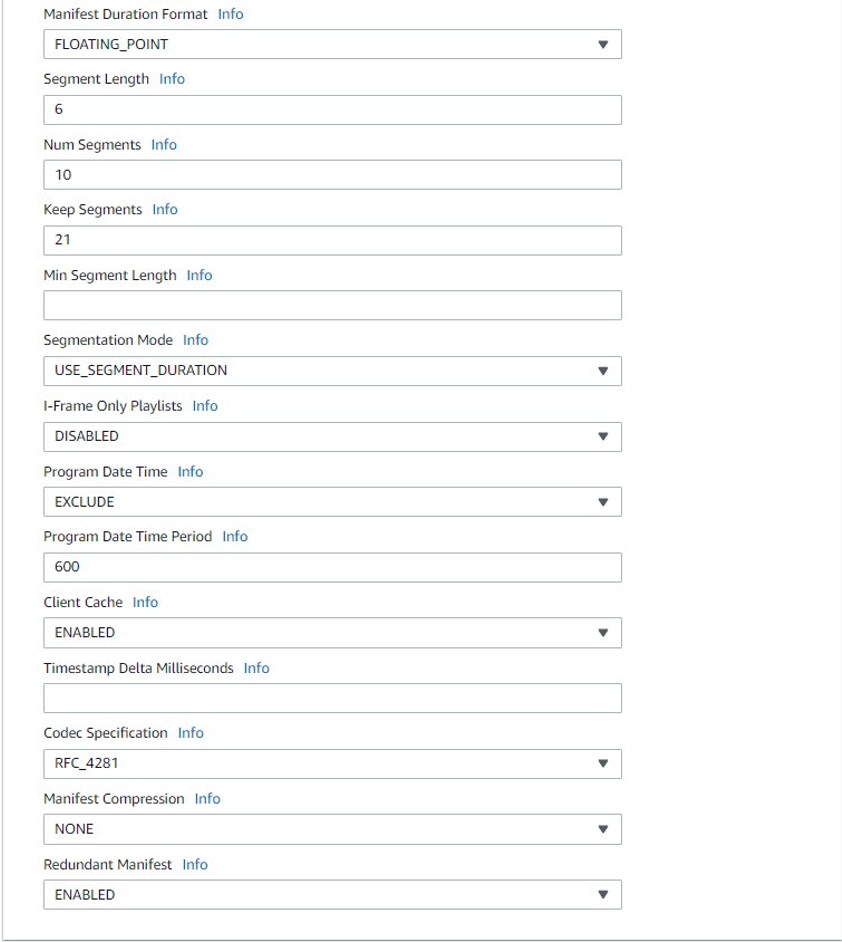The height and width of the screenshot is (942, 842).
Task: Open the Program Date Time dropdown
Action: 332,501
